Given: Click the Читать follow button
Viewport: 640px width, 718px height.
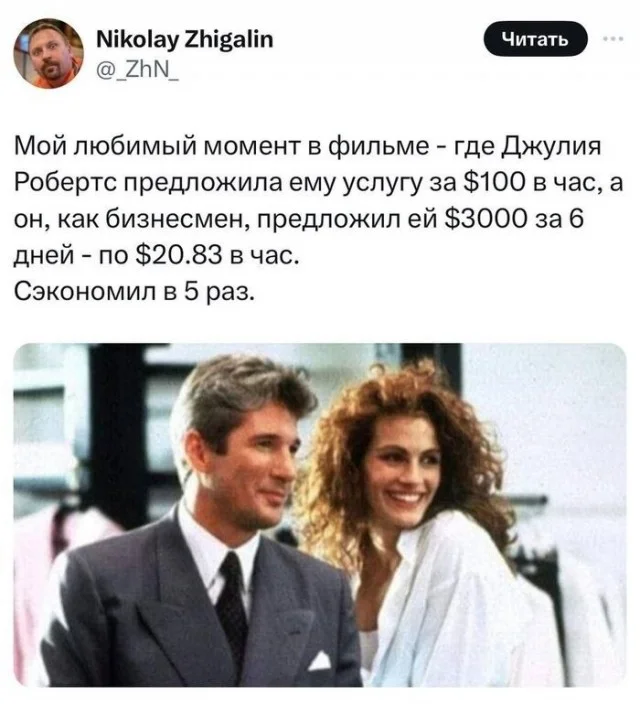Looking at the screenshot, I should click(535, 40).
